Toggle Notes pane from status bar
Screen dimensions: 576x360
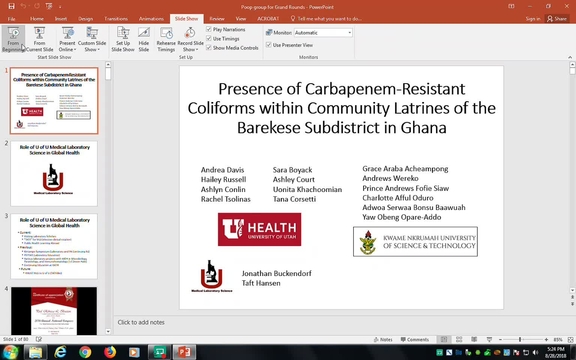pyautogui.click(x=383, y=339)
